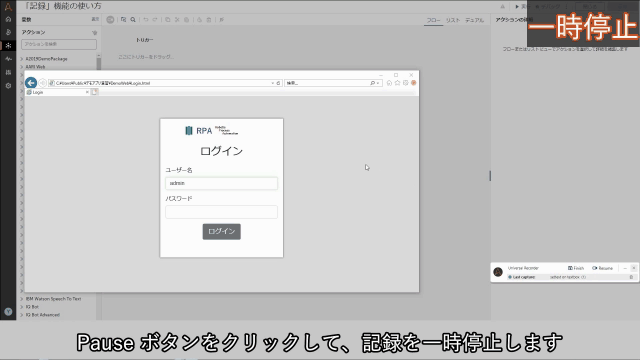Click the redo arrow in editor toolbar
This screenshot has height=360, width=640.
point(155,20)
